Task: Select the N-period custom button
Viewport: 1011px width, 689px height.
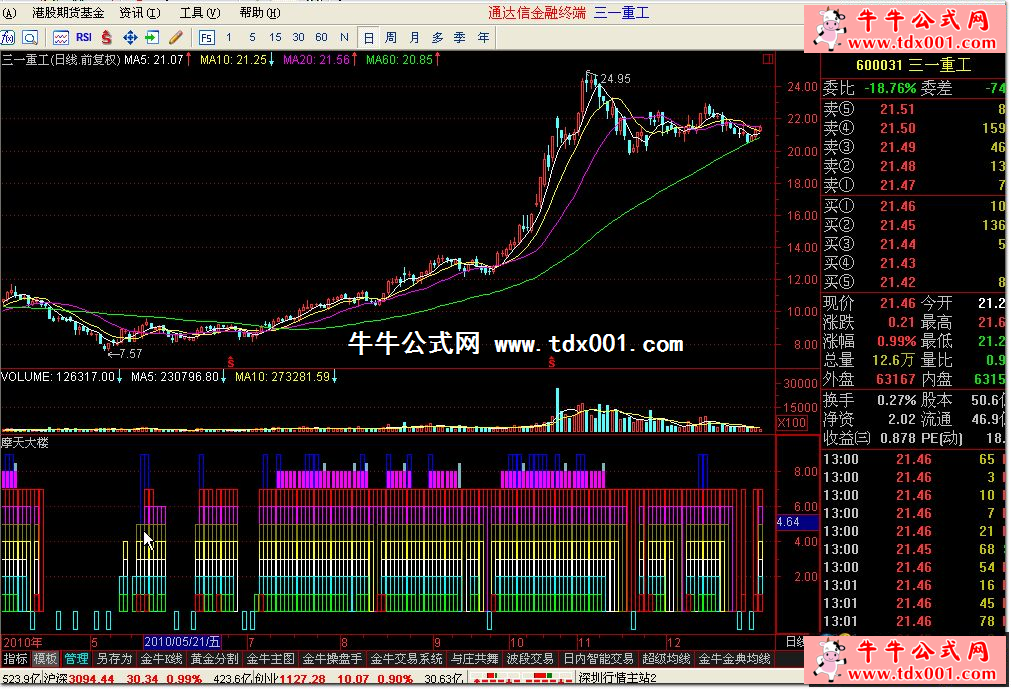Action: [x=344, y=37]
